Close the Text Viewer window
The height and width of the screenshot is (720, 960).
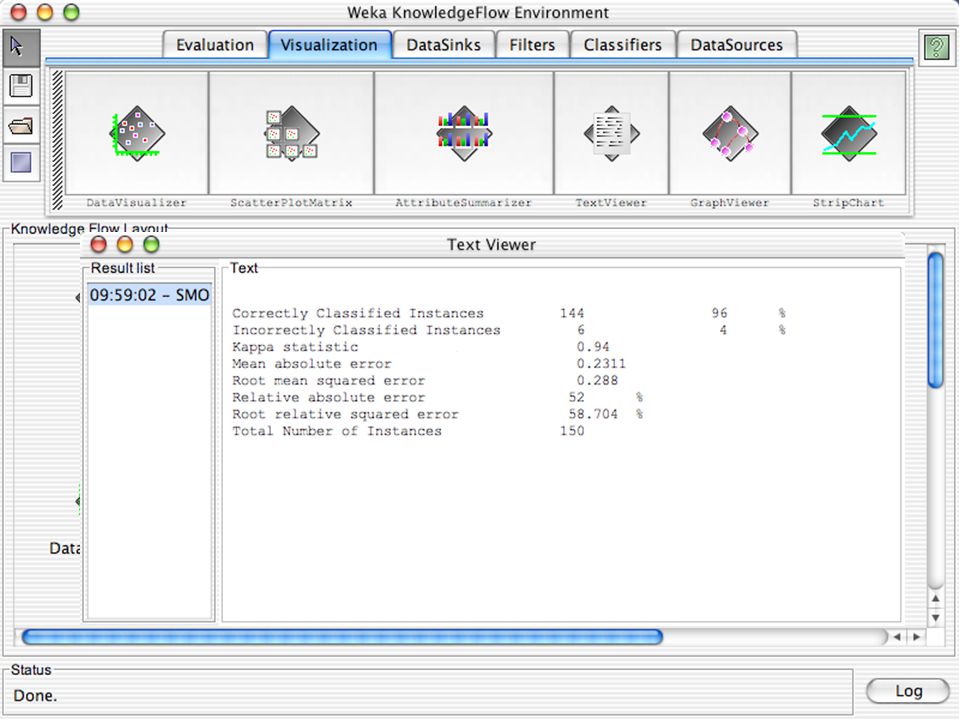tap(99, 245)
